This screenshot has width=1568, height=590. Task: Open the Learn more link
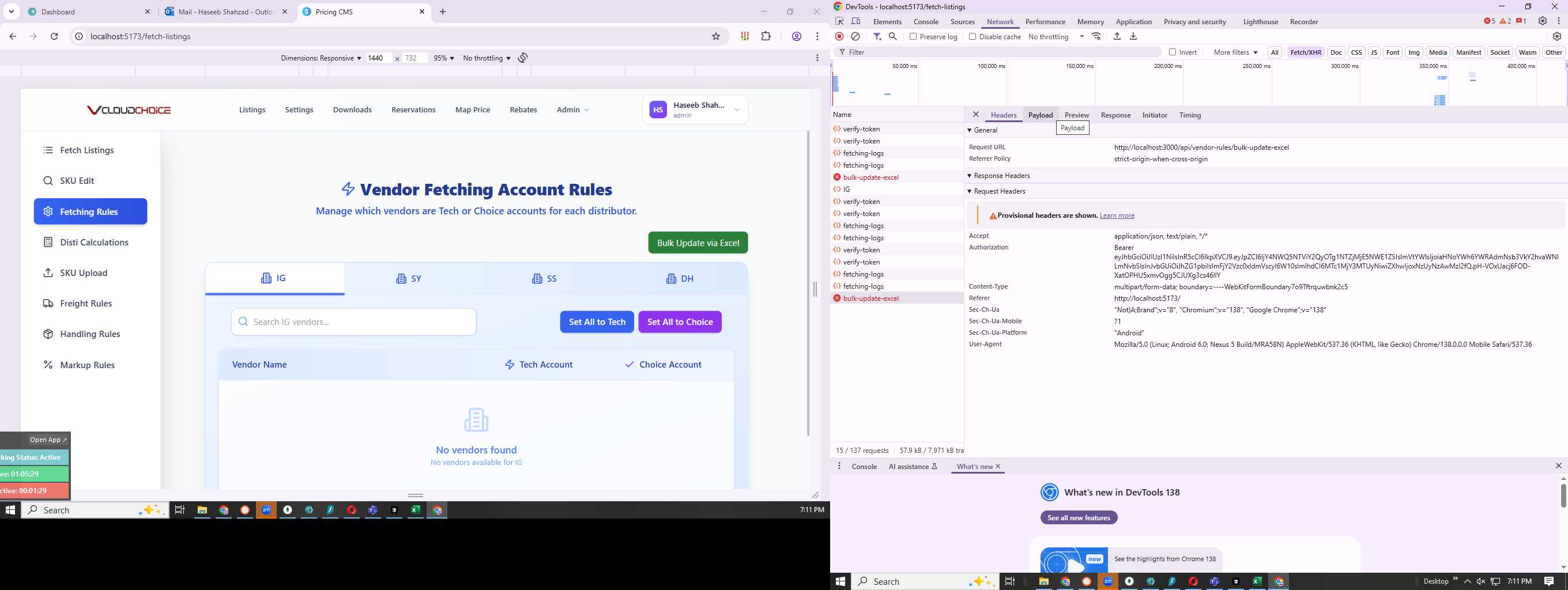point(1117,215)
